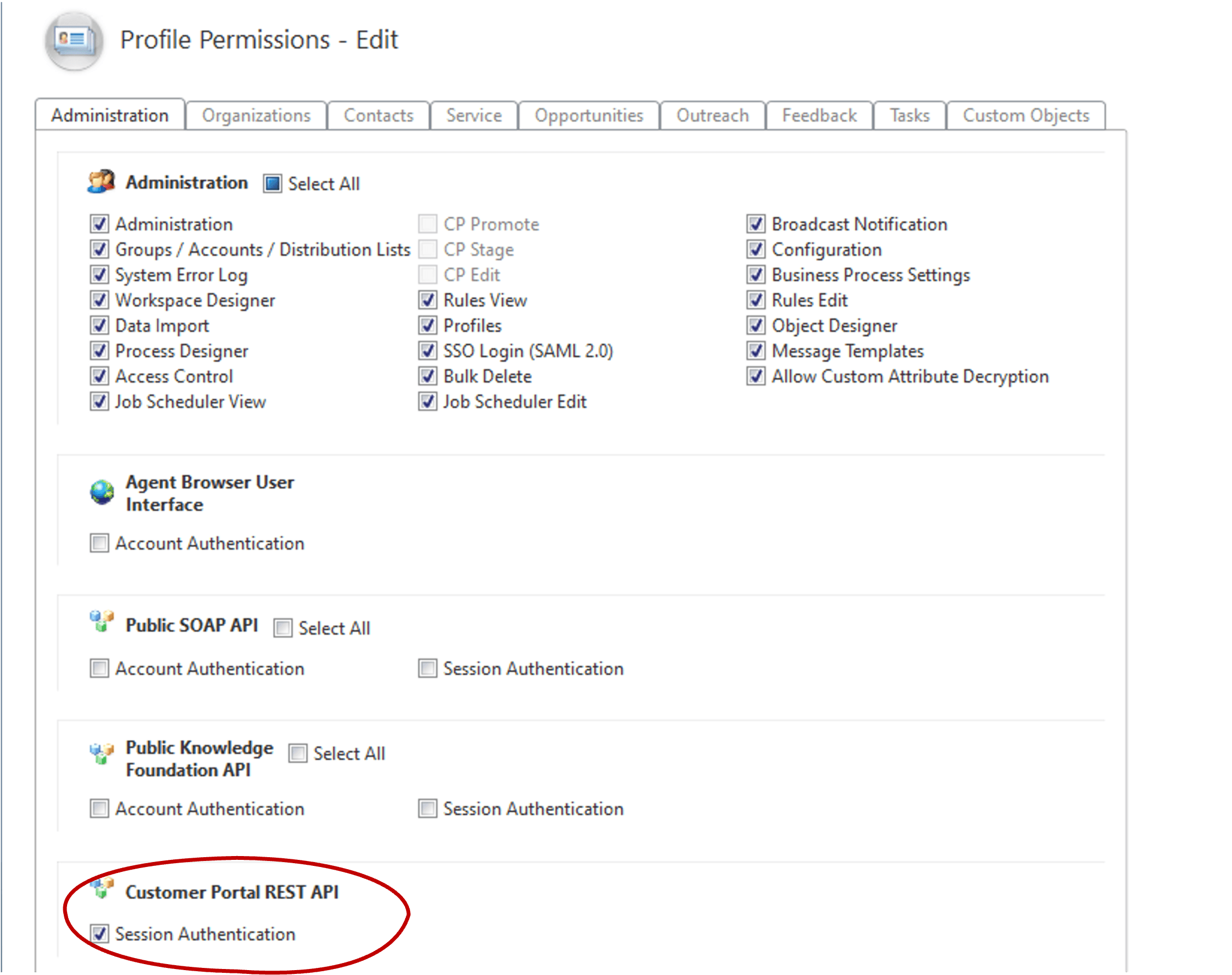Uncheck Allow Custom Attribute Decryption
Viewport: 1232px width, 975px height.
(x=755, y=376)
